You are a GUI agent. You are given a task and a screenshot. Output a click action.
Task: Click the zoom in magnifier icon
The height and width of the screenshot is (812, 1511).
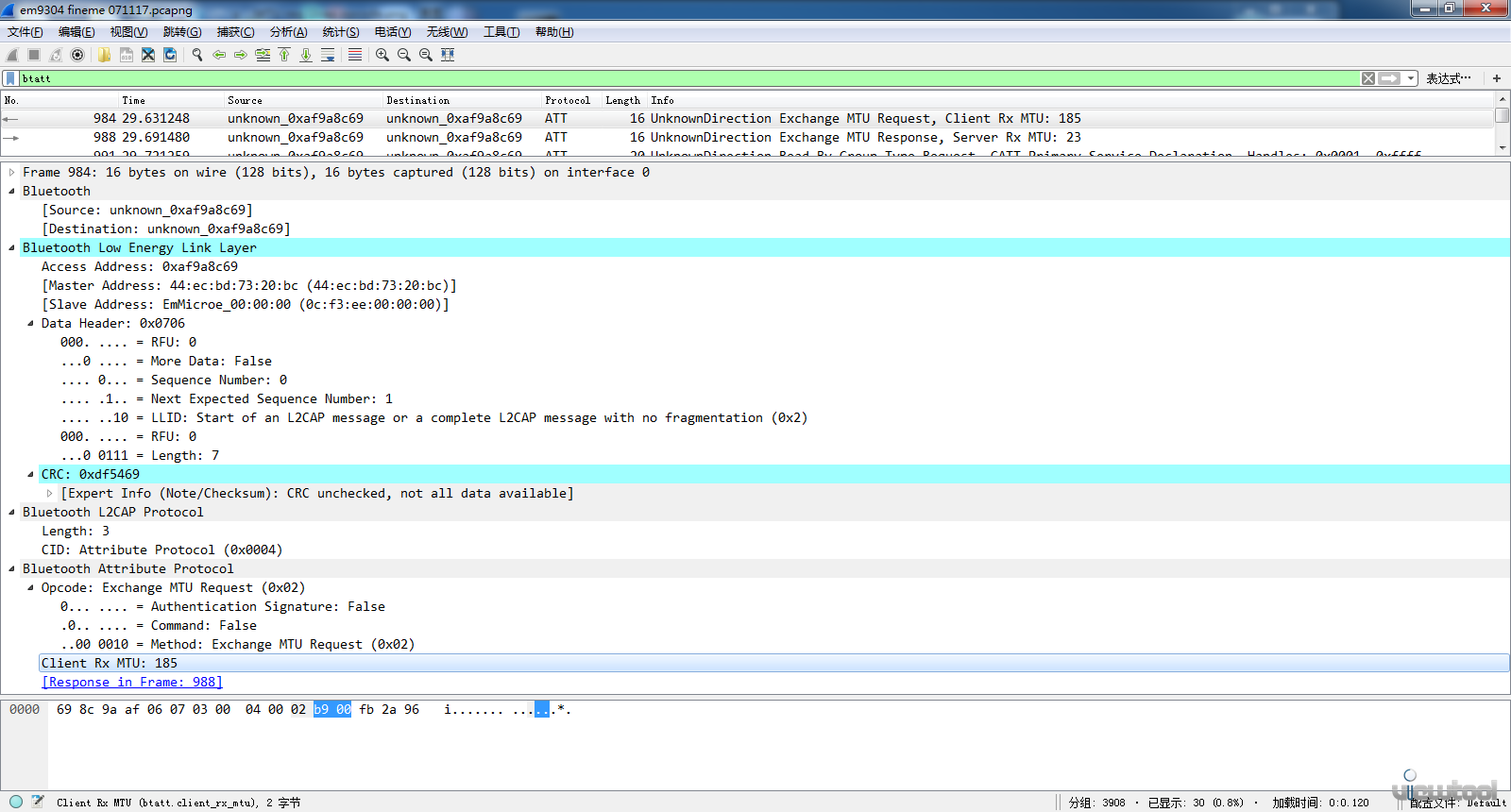pyautogui.click(x=382, y=55)
